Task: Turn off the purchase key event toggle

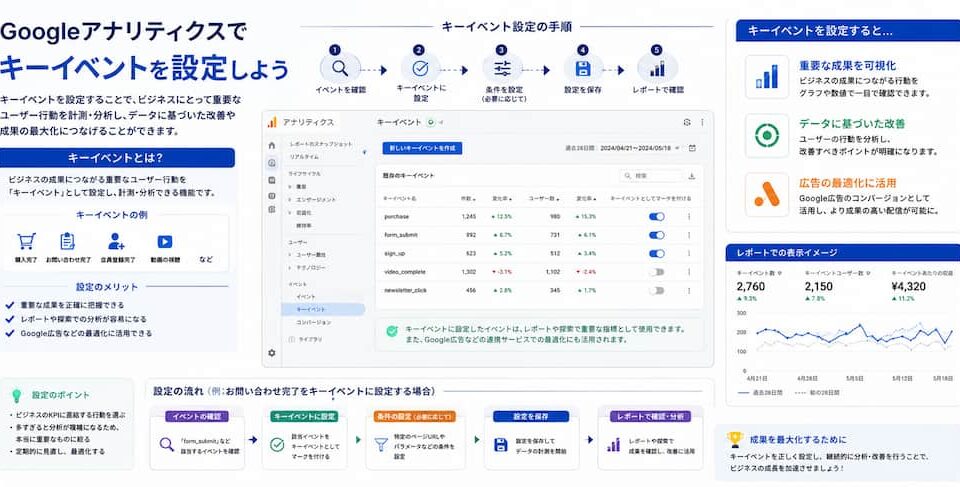Action: (x=656, y=217)
